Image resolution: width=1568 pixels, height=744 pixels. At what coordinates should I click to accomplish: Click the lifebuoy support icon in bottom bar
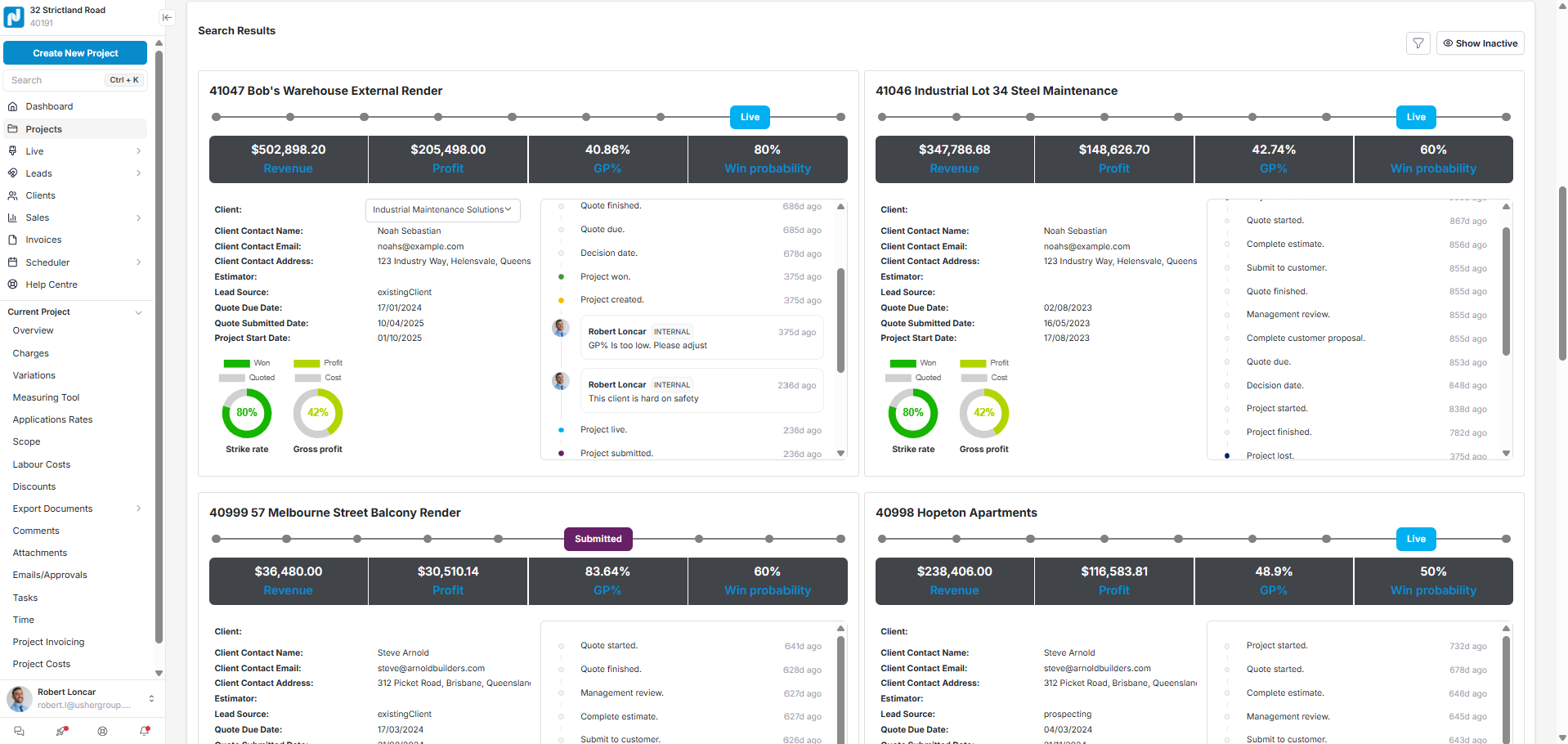click(x=102, y=731)
